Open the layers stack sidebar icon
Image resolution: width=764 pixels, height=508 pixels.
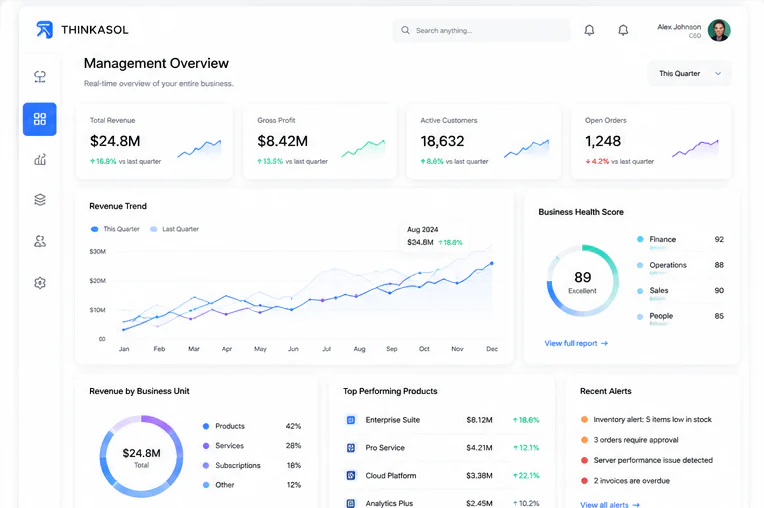(40, 200)
